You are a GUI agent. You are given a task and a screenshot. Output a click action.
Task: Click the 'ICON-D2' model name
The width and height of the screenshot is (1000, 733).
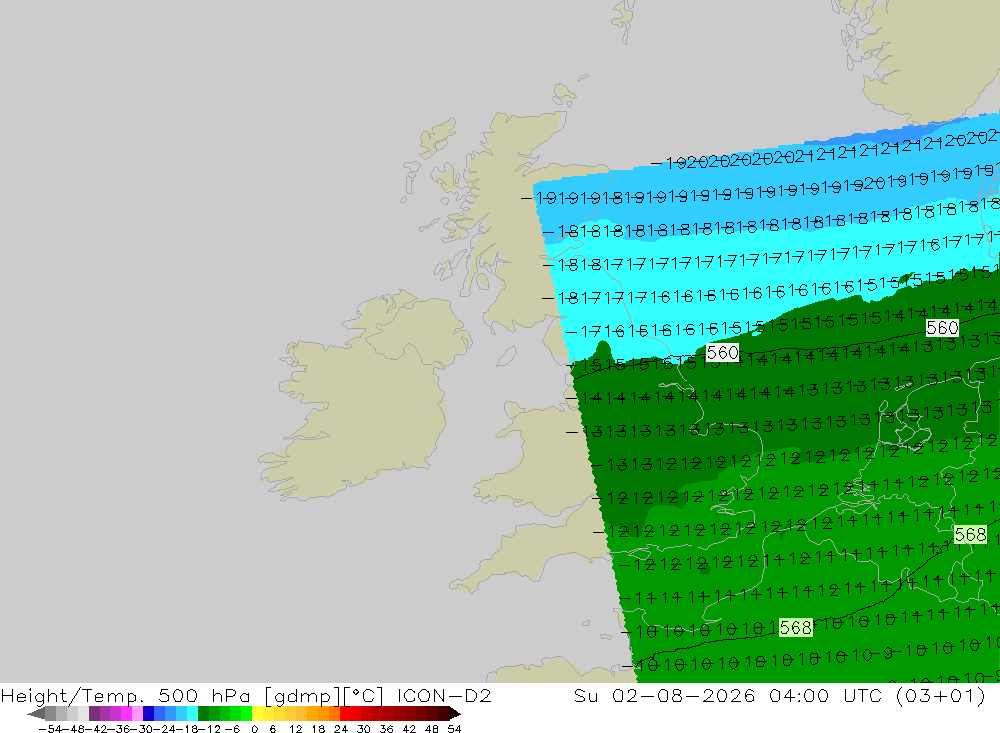click(444, 695)
